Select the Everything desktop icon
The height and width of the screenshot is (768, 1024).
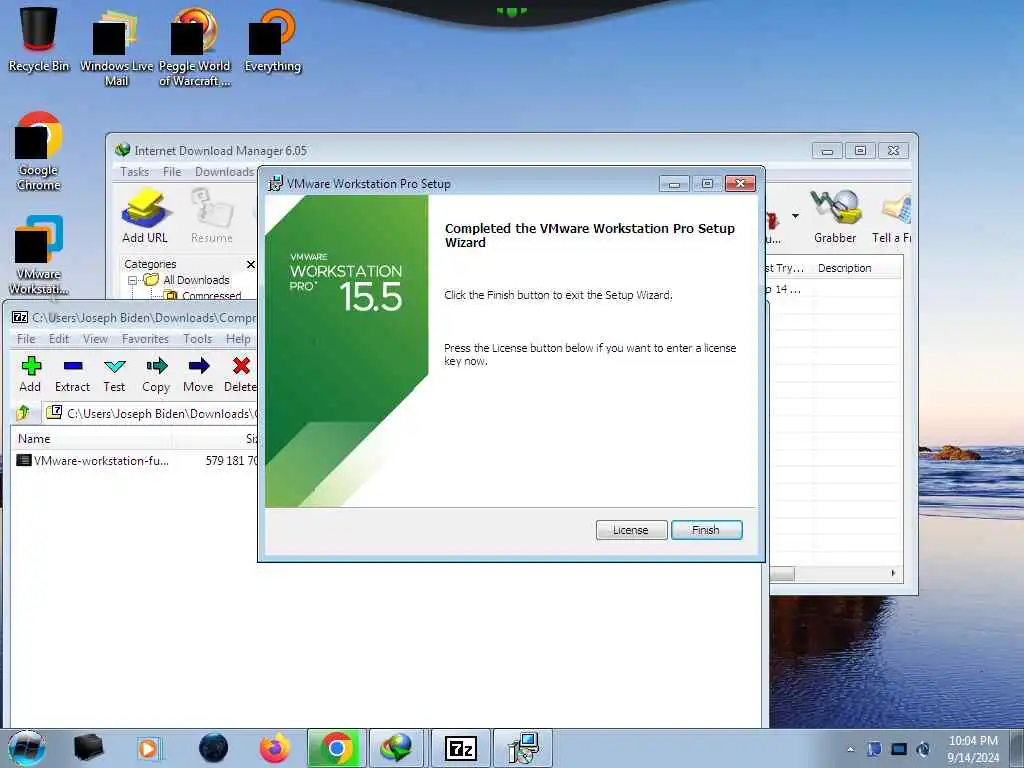[x=273, y=40]
